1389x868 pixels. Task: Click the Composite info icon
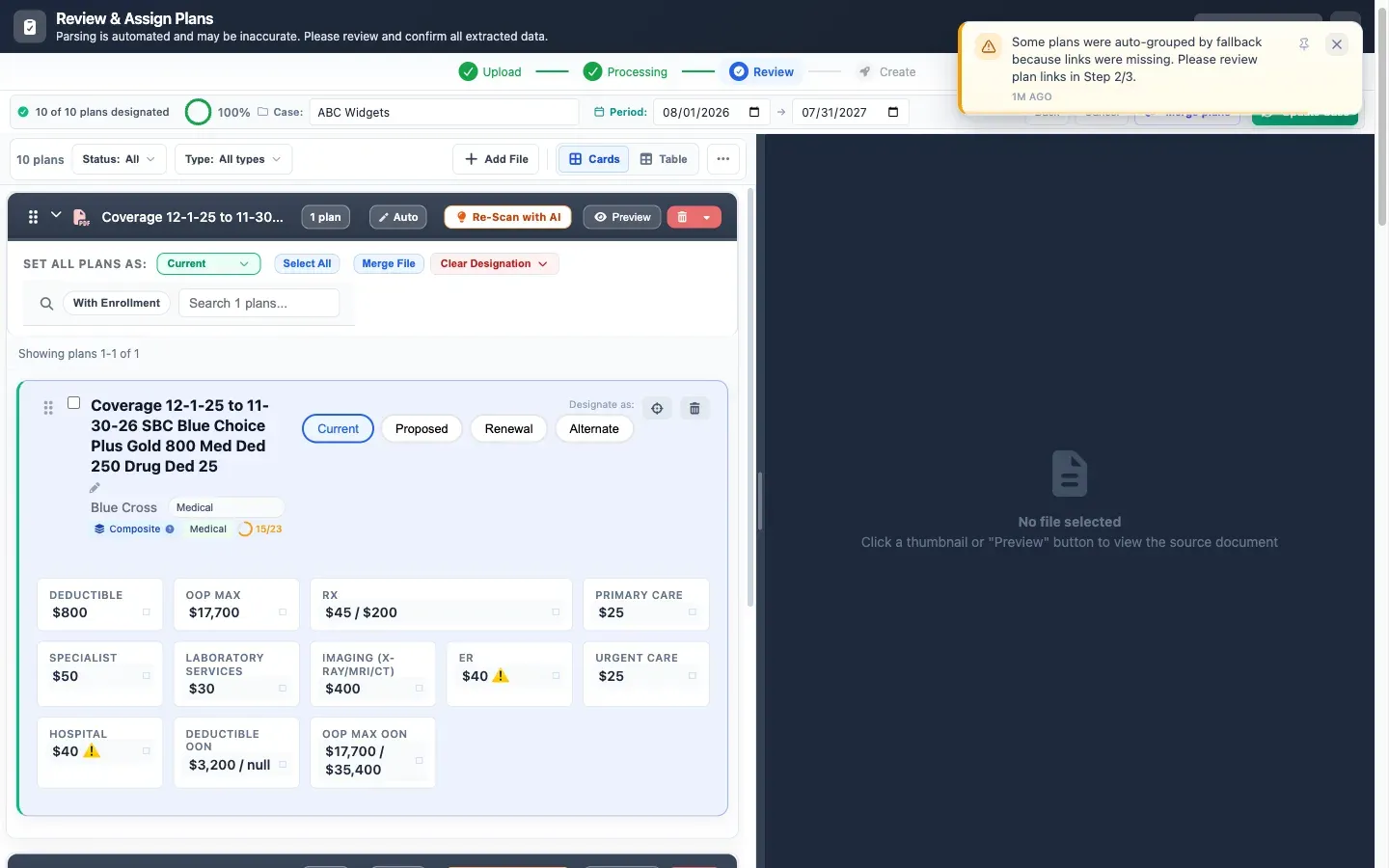[x=170, y=529]
